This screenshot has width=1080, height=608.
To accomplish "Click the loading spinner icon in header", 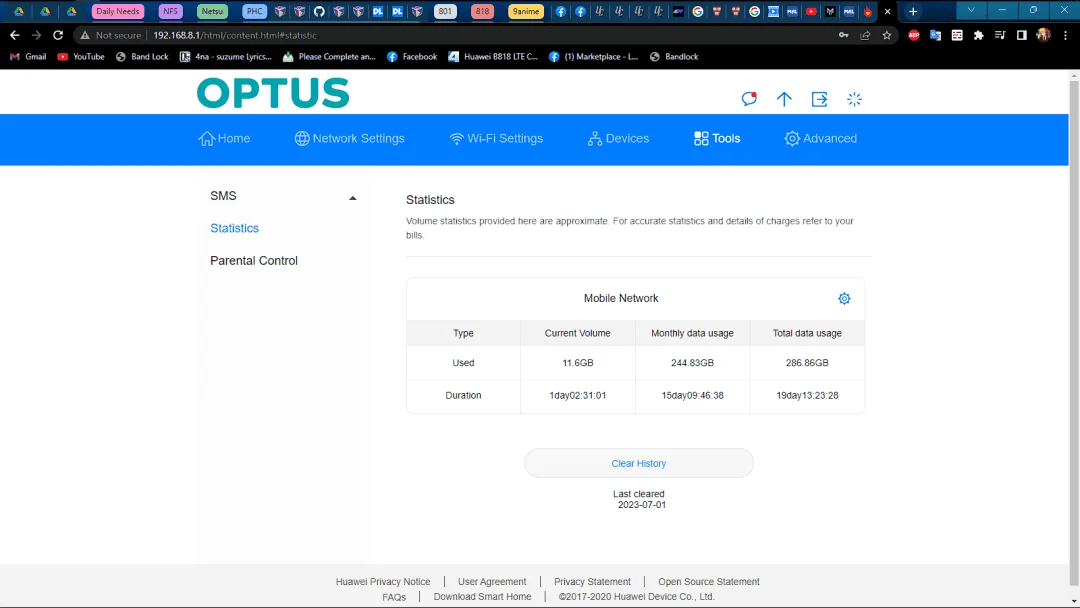I will 854,99.
